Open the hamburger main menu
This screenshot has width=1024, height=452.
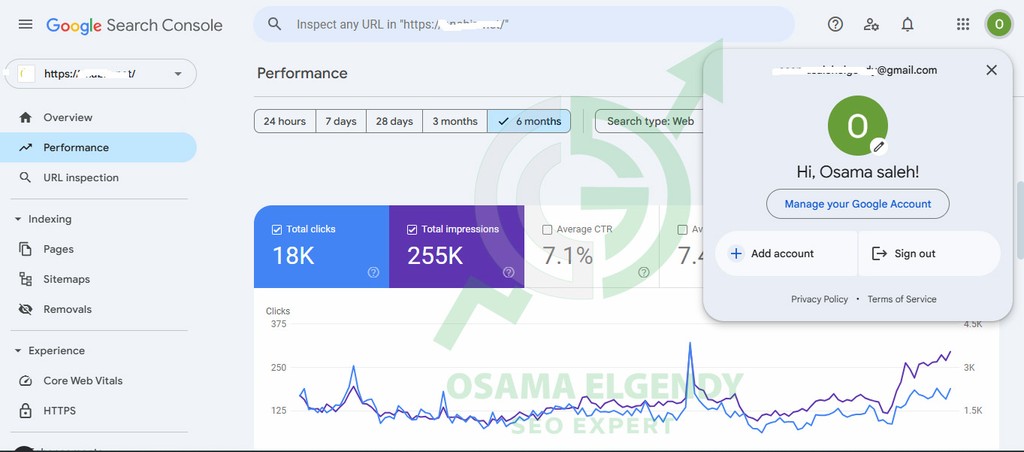pos(25,24)
